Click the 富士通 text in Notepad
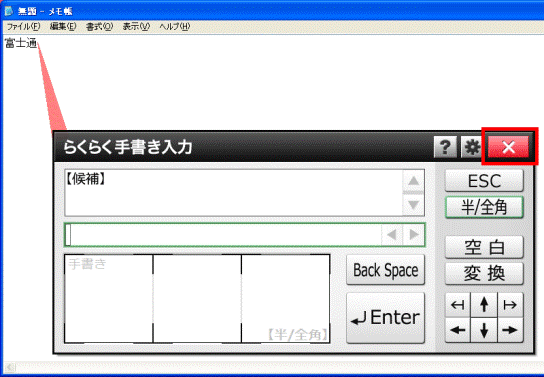The width and height of the screenshot is (544, 377). [x=21, y=43]
